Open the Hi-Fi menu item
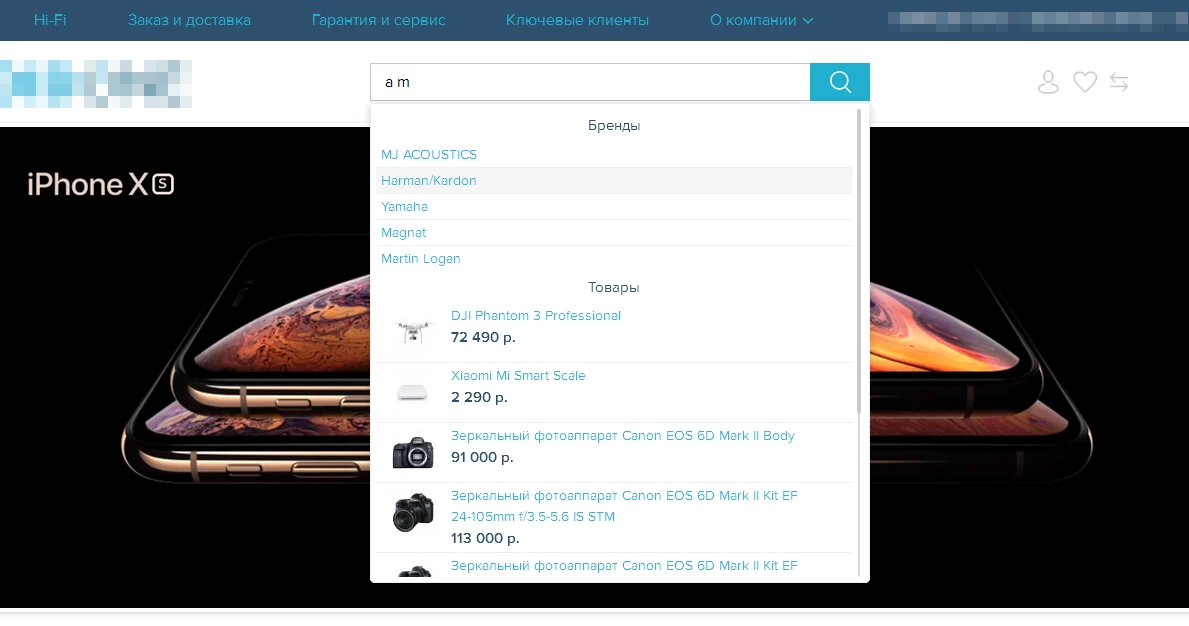 coord(50,20)
